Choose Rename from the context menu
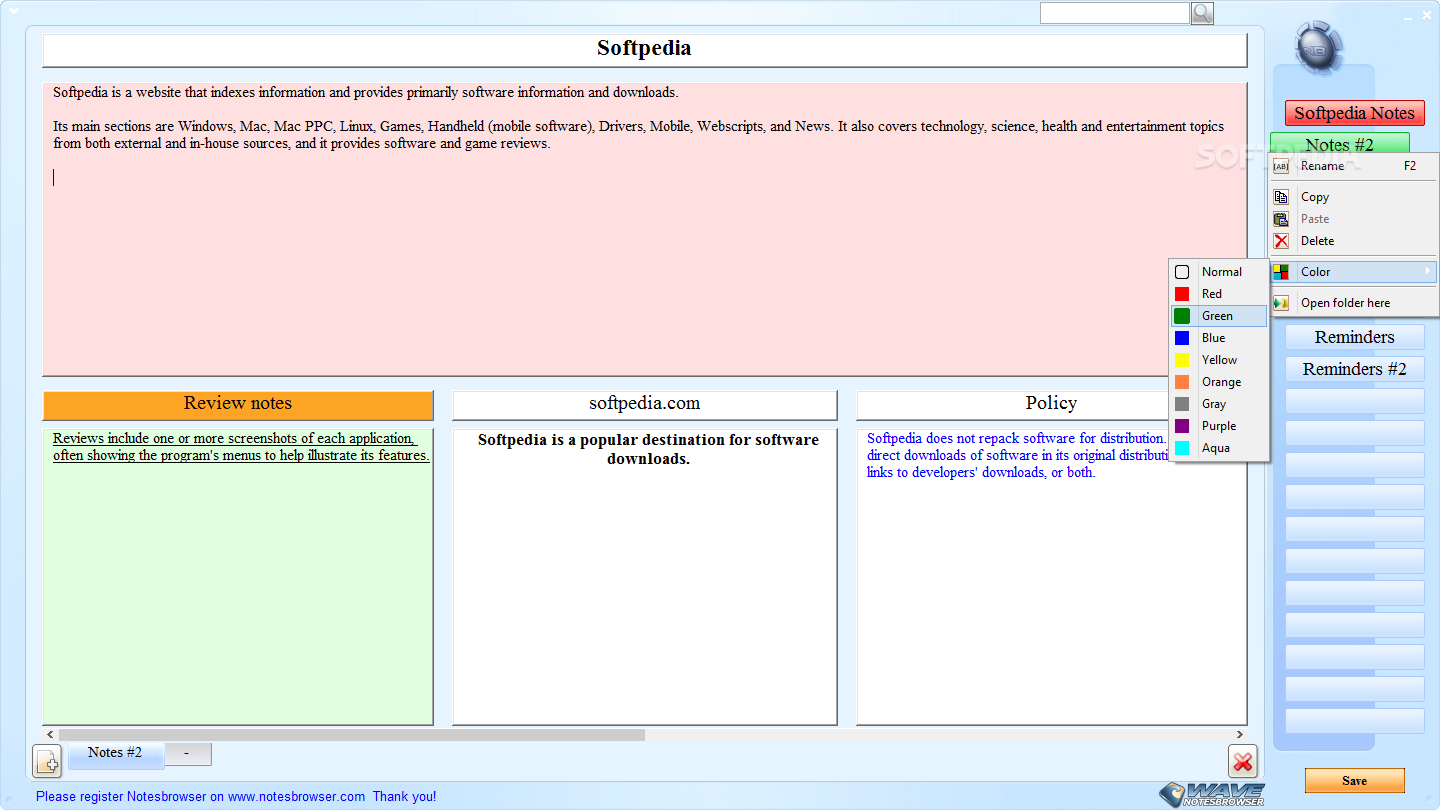The image size is (1440, 810). click(1354, 166)
